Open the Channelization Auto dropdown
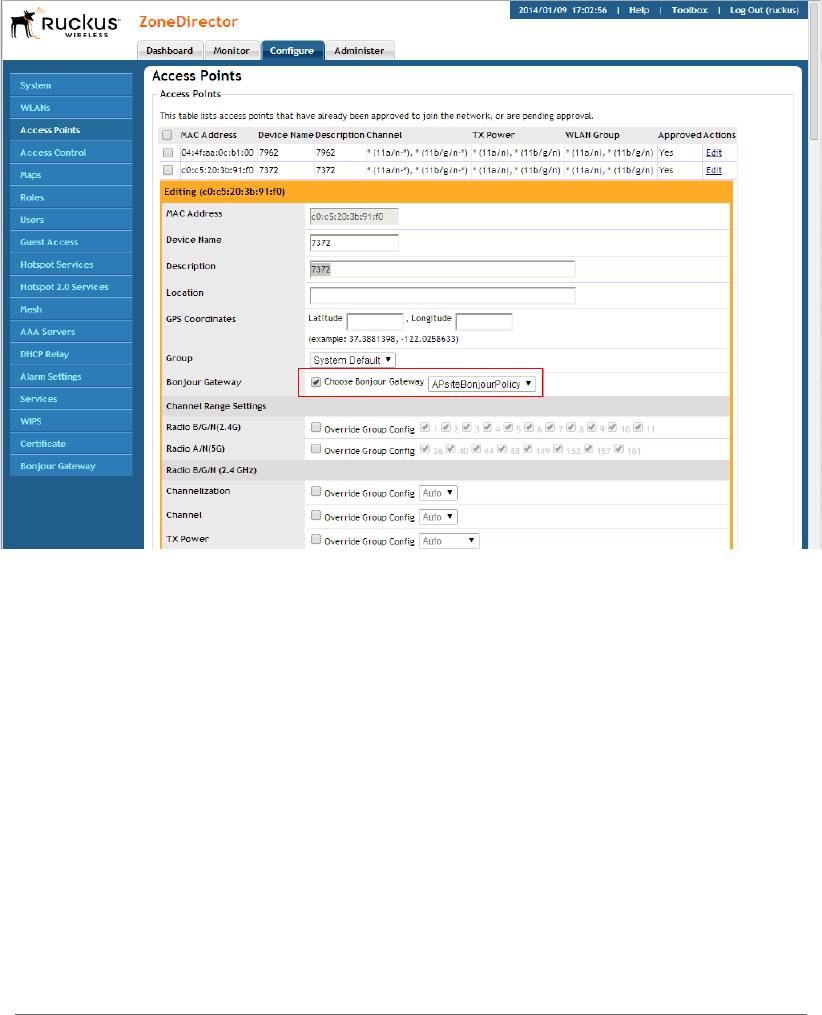This screenshot has width=822, height=1015. 438,493
